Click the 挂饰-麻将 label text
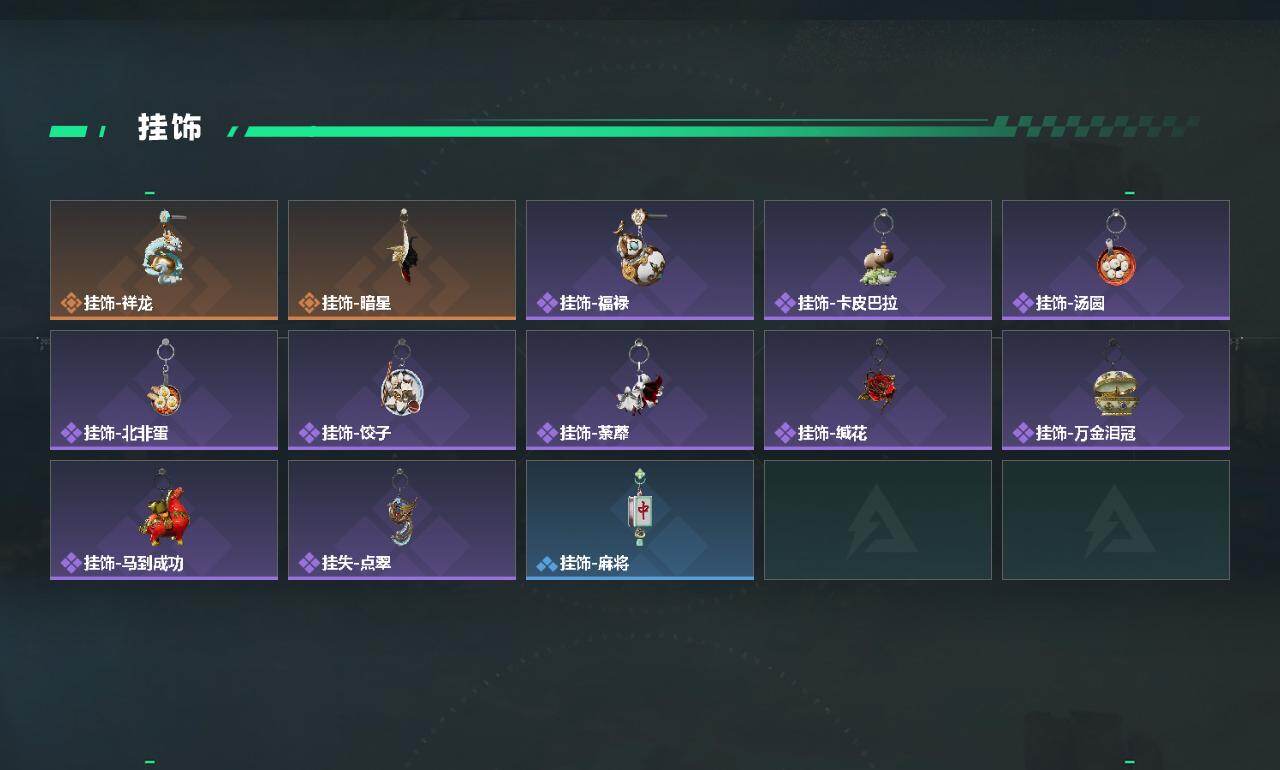Screen dimensions: 1280x770 594,563
